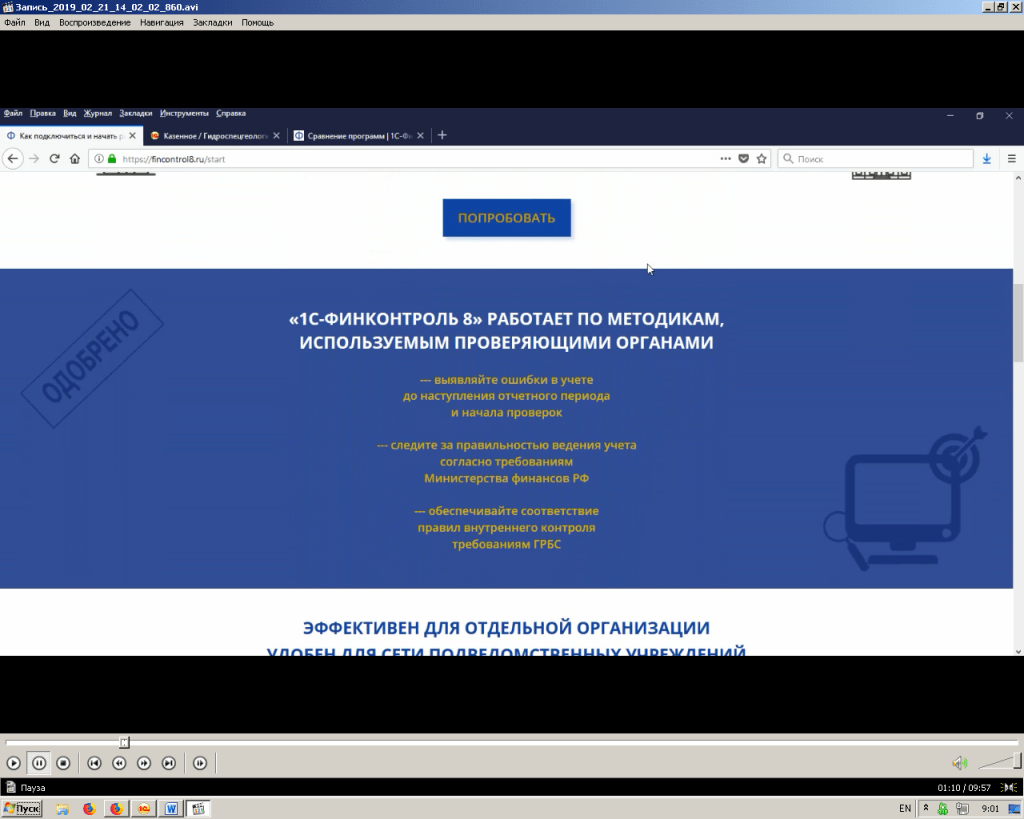Screen dimensions: 1024x819
Task: Open the Файл menu of the player
Action: point(15,22)
